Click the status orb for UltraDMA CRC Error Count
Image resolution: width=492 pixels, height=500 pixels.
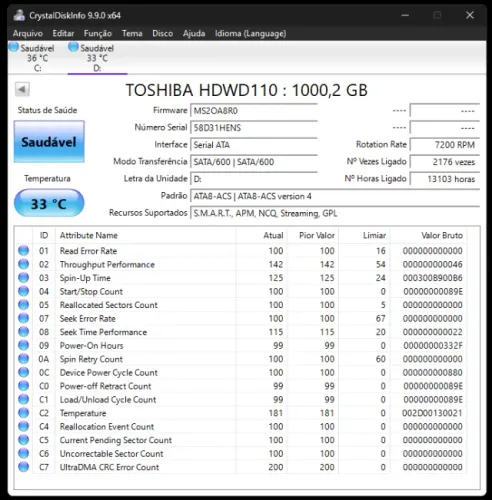pos(23,467)
